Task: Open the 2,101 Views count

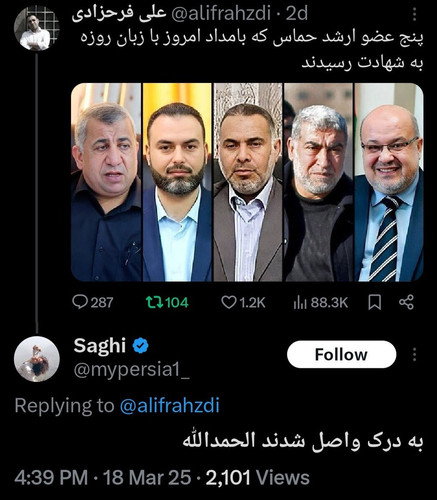Action: [257, 477]
